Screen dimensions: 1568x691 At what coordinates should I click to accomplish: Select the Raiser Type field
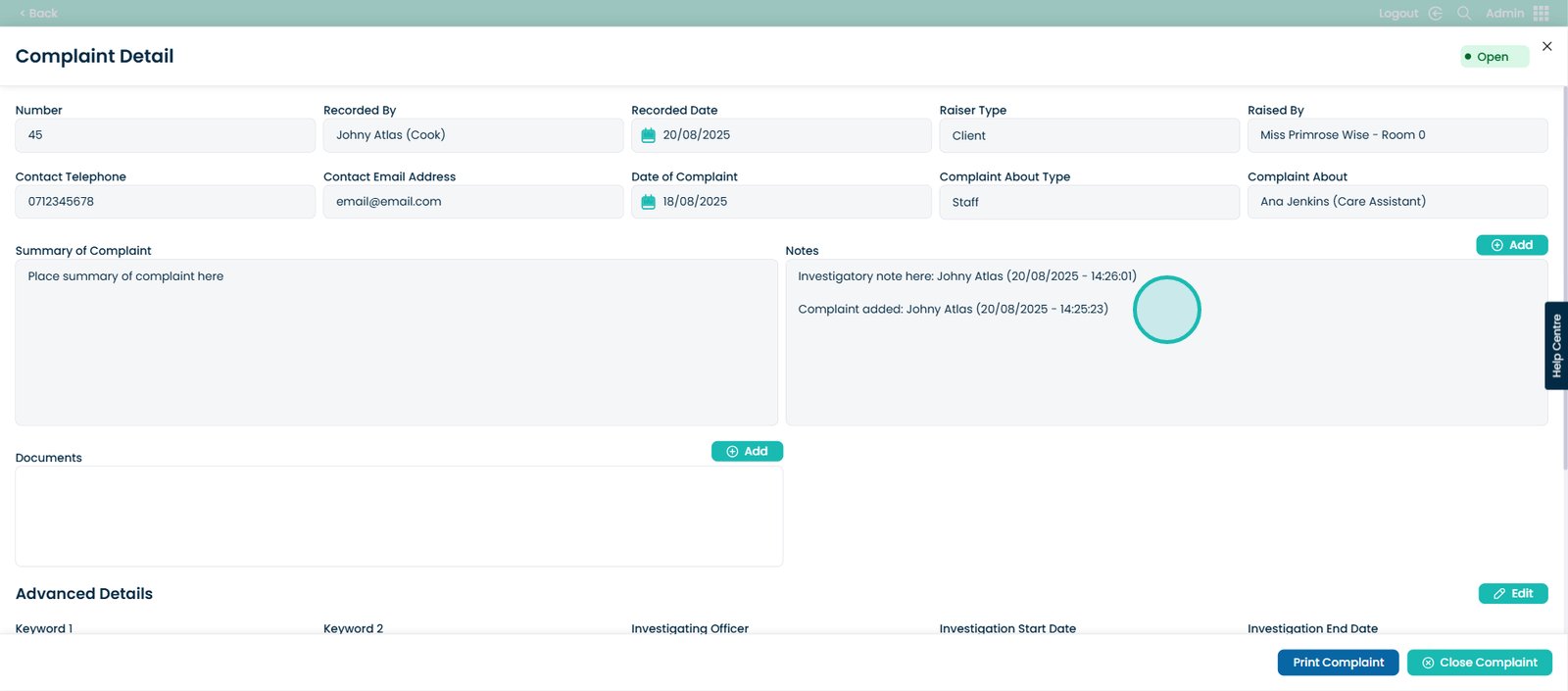[1089, 135]
